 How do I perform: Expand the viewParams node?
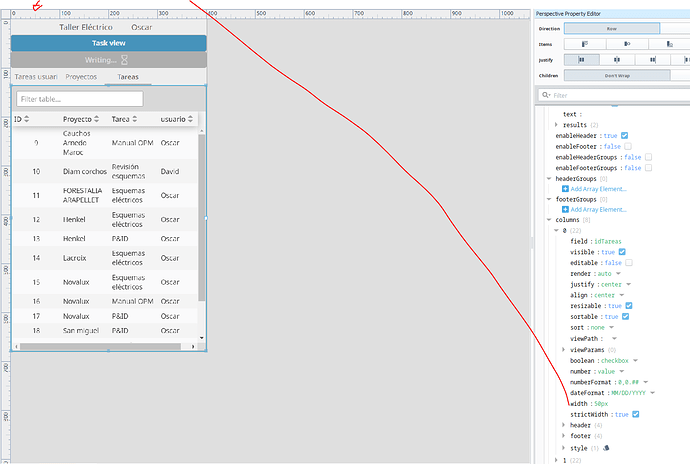tap(564, 350)
